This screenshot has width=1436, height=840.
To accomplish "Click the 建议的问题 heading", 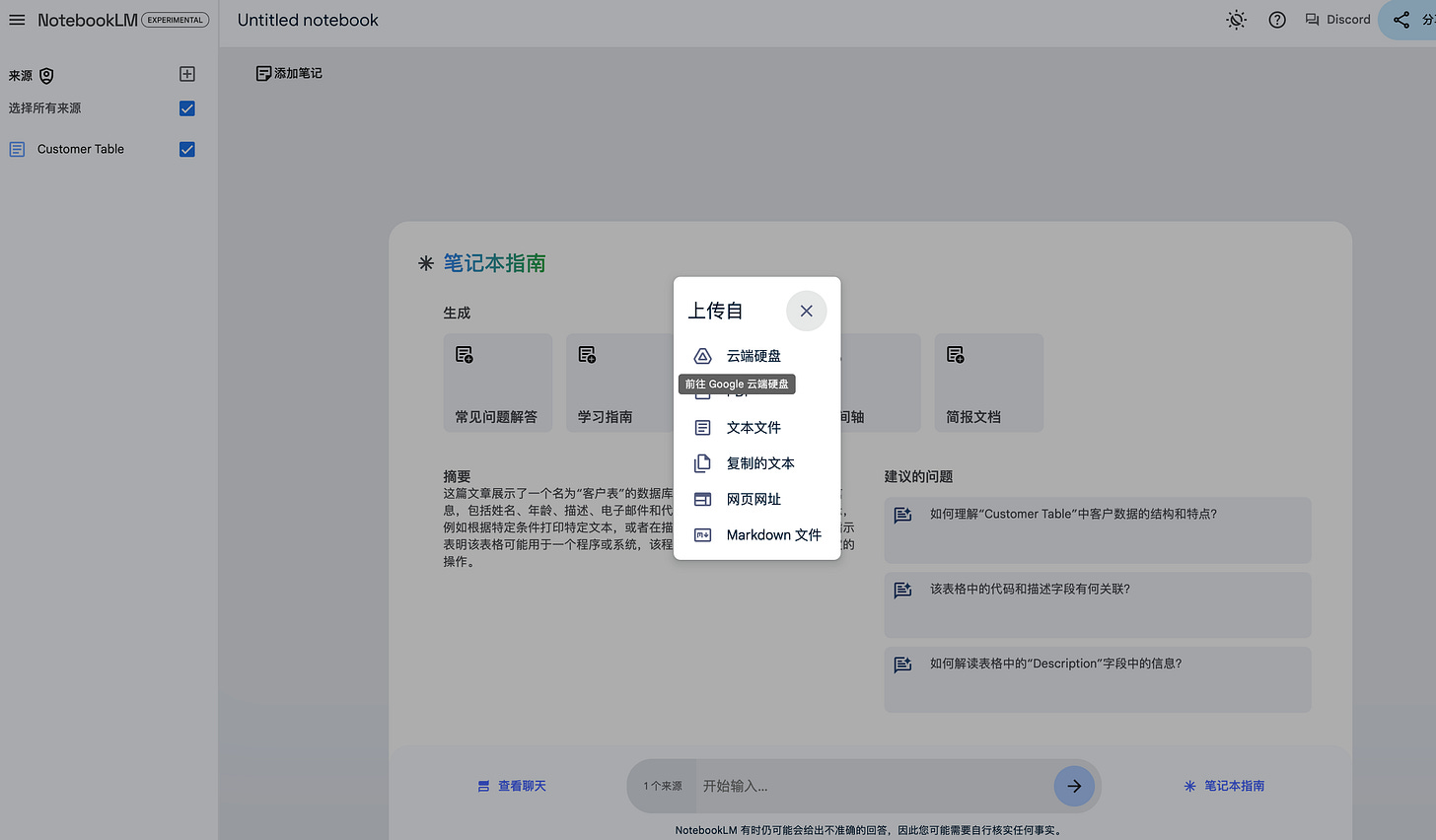I will 918,476.
